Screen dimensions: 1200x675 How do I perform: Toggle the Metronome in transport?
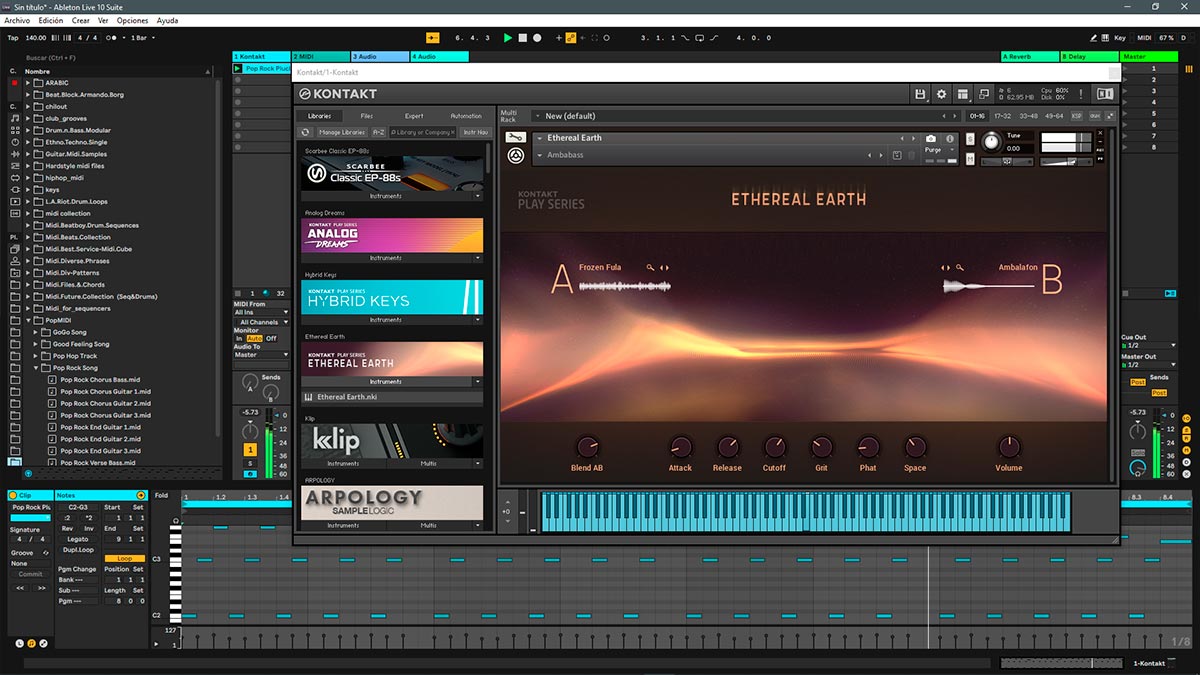tap(111, 38)
